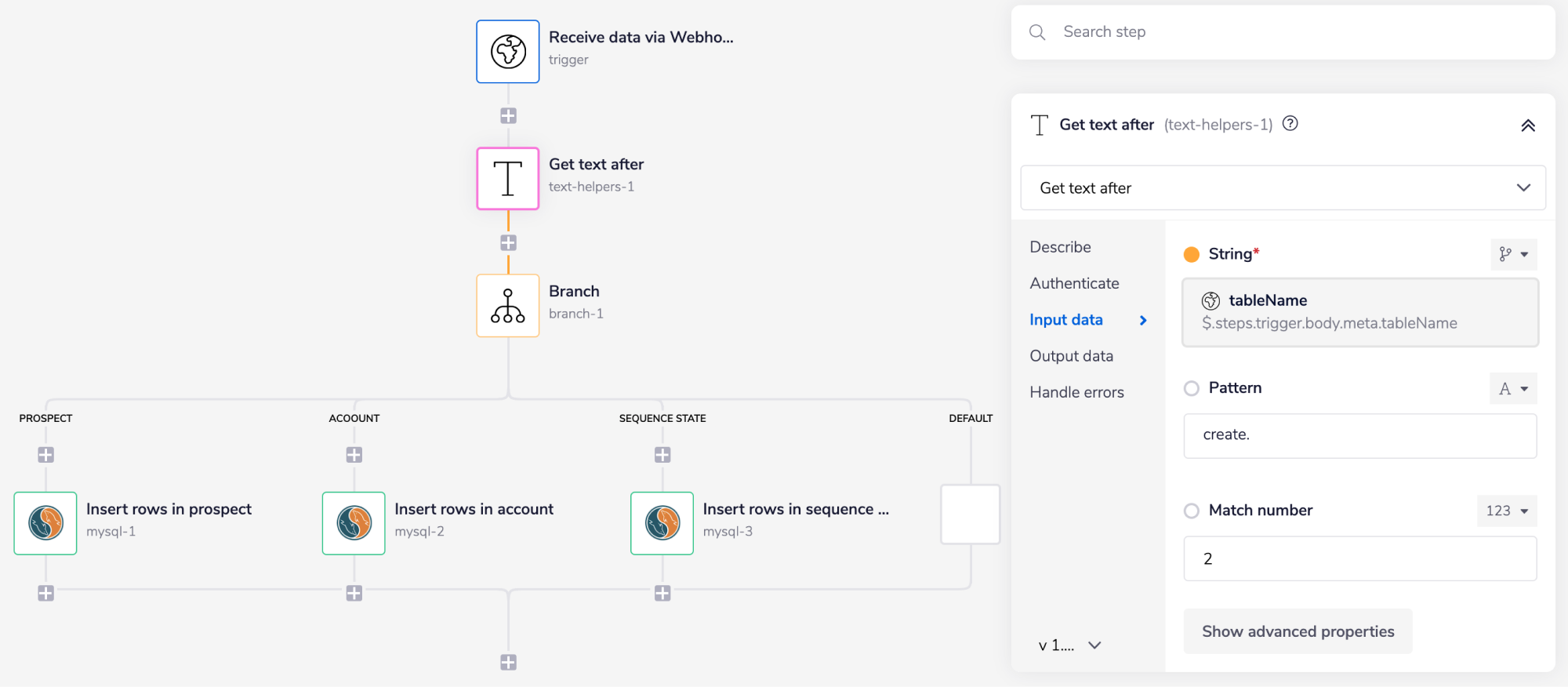Open the Handle errors tab

(x=1076, y=392)
